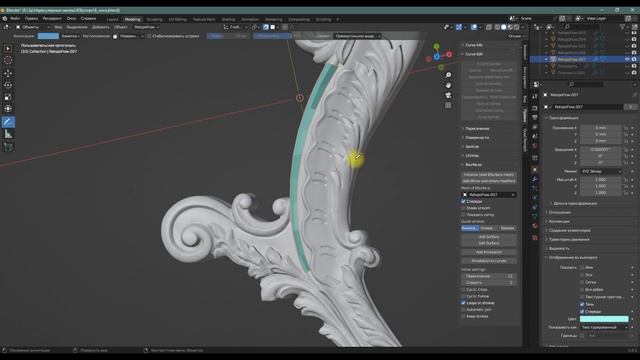The image size is (640, 360).
Task: Open the Output properties tab icon
Action: coord(535,118)
